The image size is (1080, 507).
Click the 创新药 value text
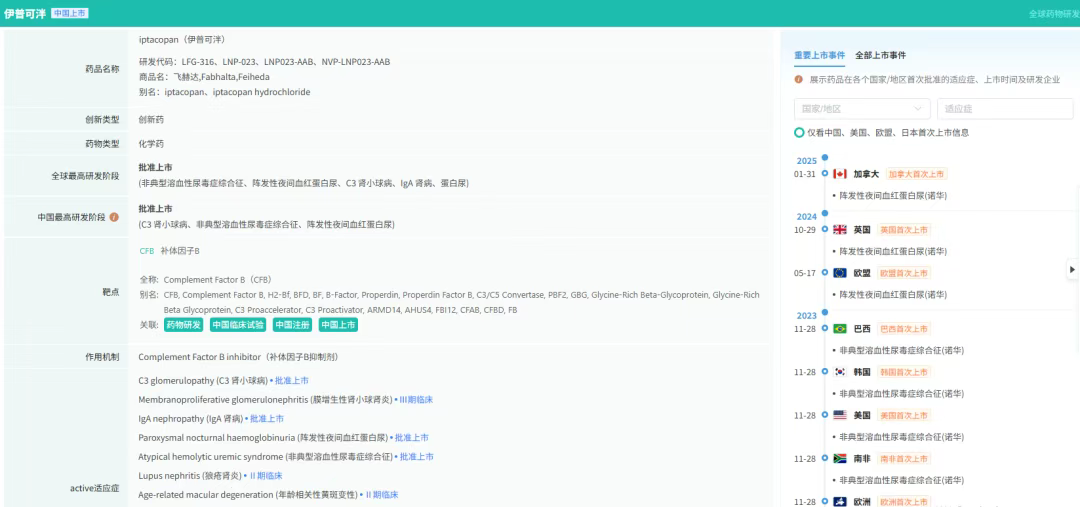(x=151, y=119)
